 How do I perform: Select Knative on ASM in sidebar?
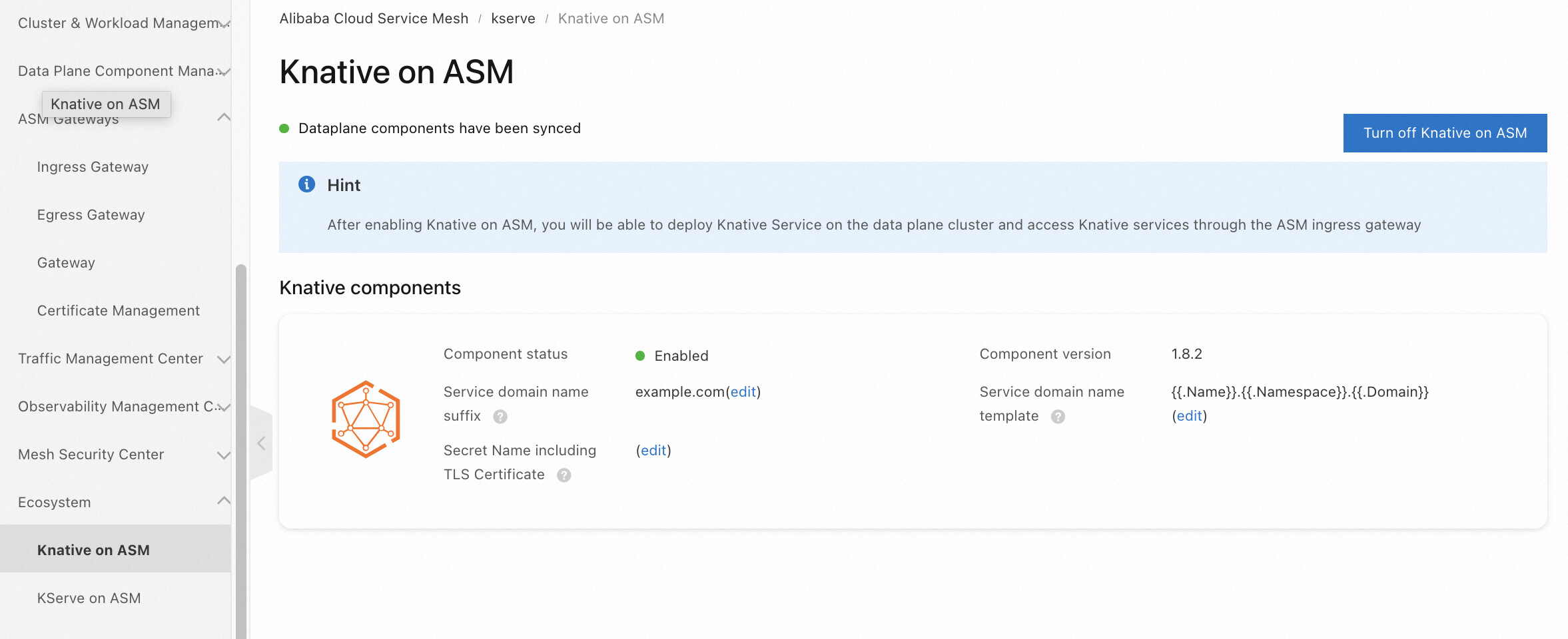click(115, 549)
